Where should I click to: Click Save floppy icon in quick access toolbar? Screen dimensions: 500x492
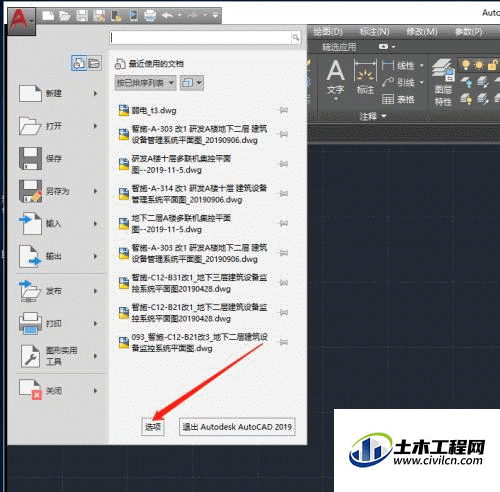(82, 16)
